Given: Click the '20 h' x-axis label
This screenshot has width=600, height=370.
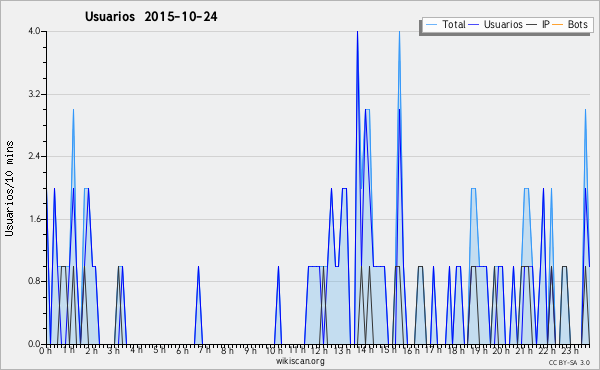Looking at the screenshot, I should tap(501, 350).
